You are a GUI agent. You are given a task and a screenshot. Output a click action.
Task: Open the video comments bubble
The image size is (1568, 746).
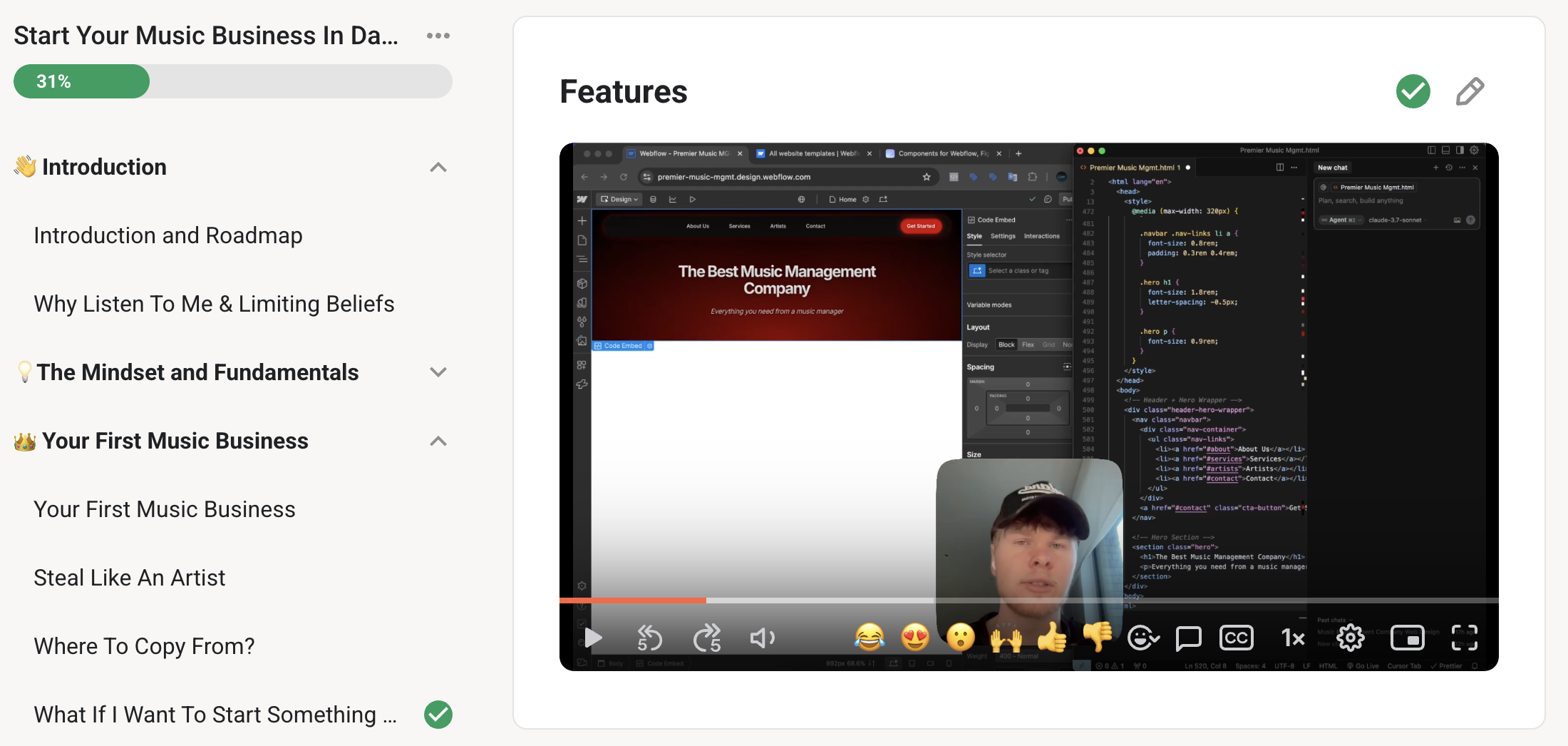coord(1188,638)
